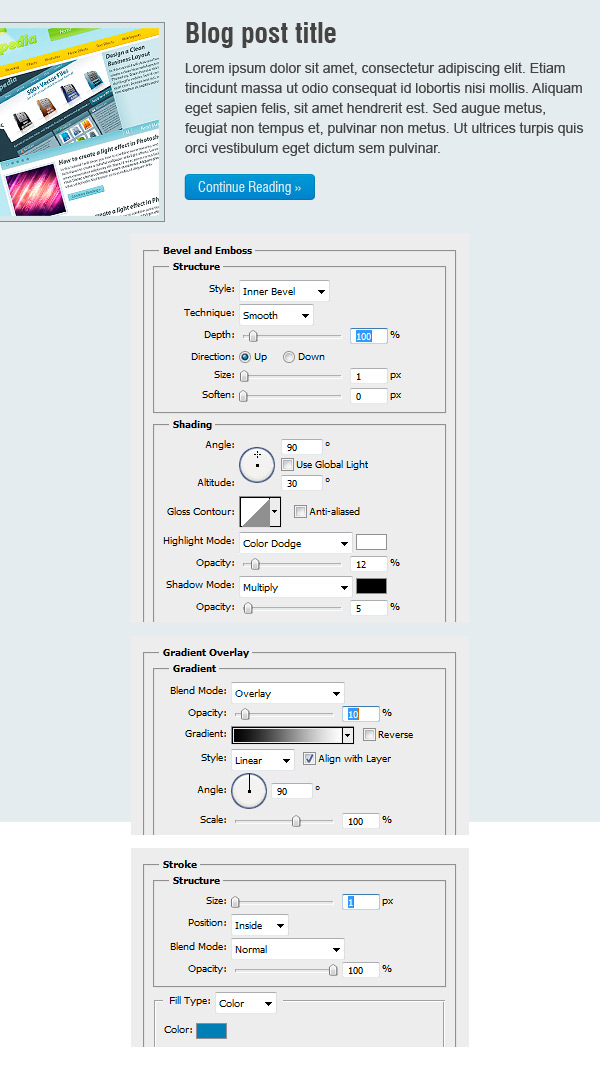Click the Gradient Angle input field
Screen dimensions: 600x1068
291,791
